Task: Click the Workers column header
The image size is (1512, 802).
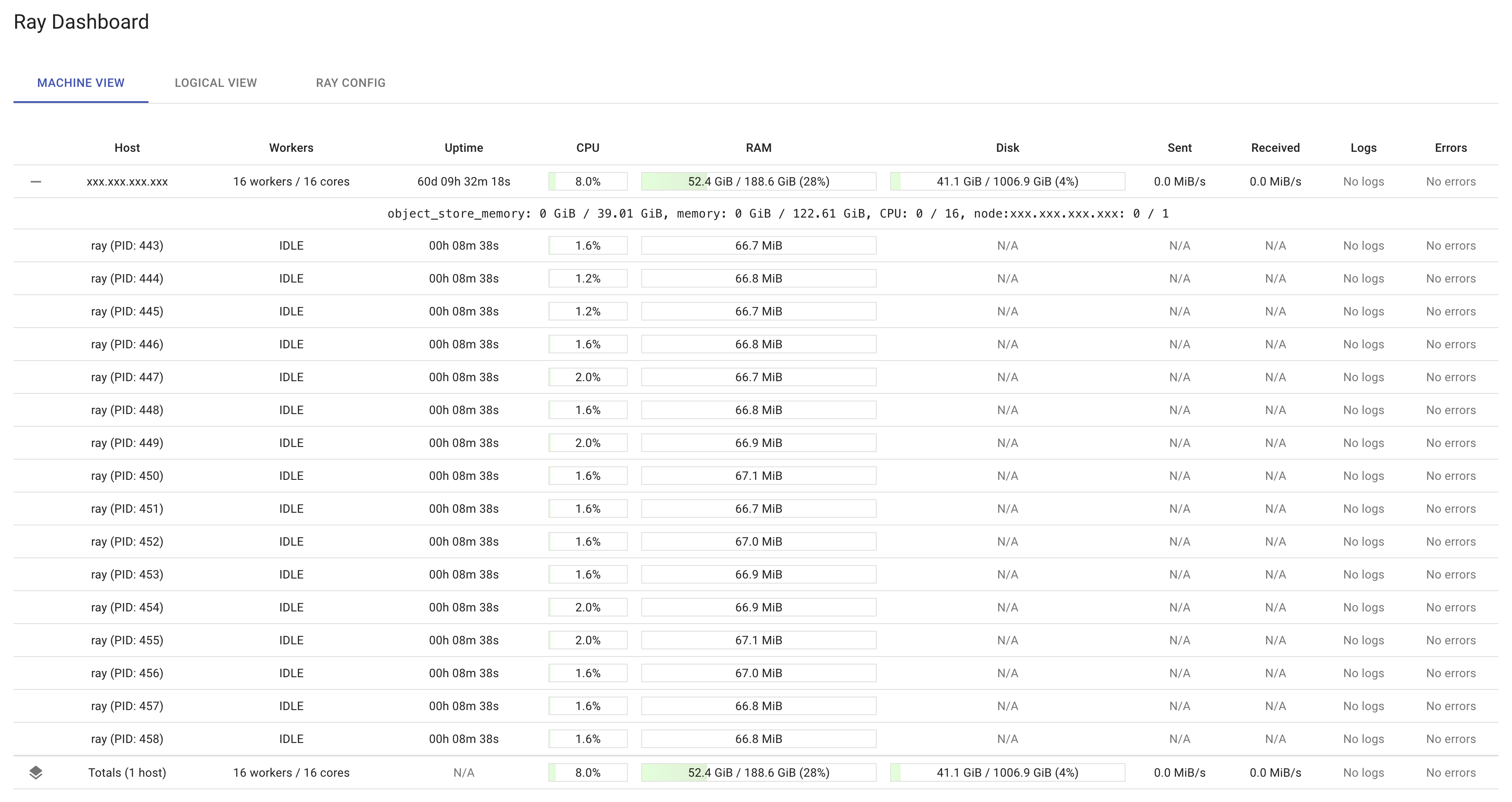Action: pos(291,148)
